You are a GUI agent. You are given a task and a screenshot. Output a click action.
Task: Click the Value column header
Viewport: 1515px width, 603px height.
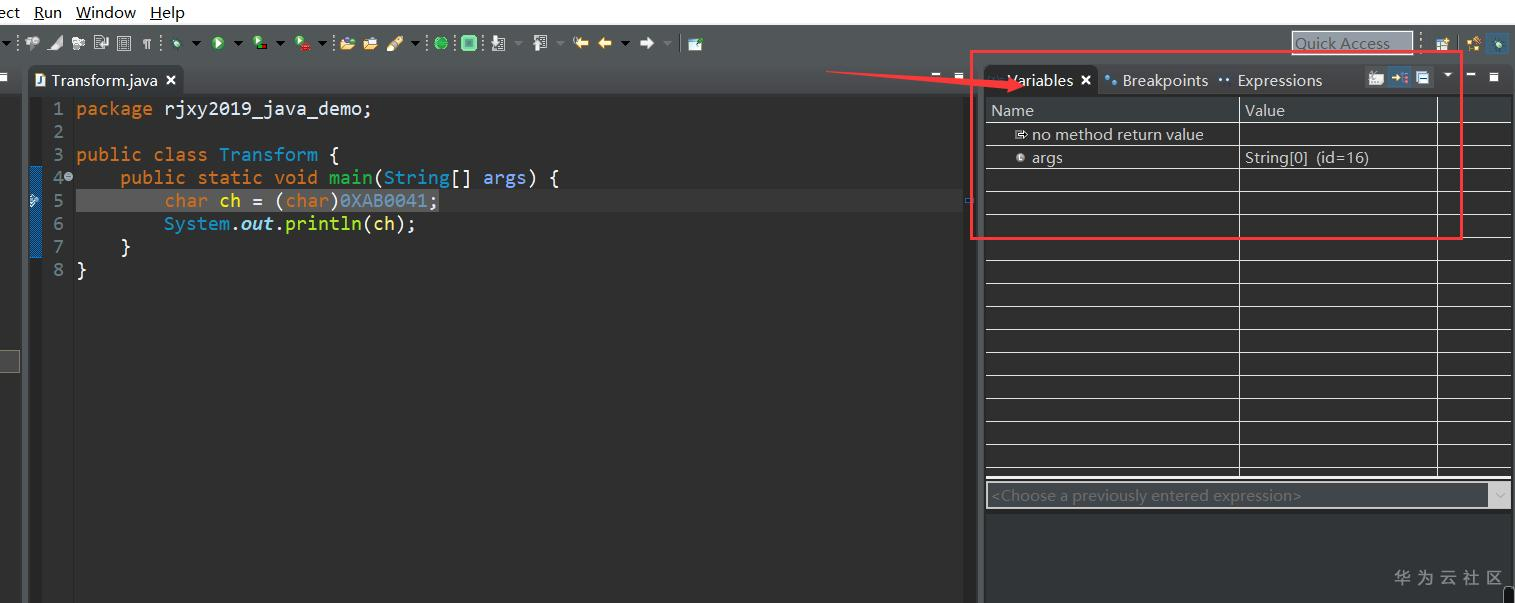pyautogui.click(x=1338, y=110)
